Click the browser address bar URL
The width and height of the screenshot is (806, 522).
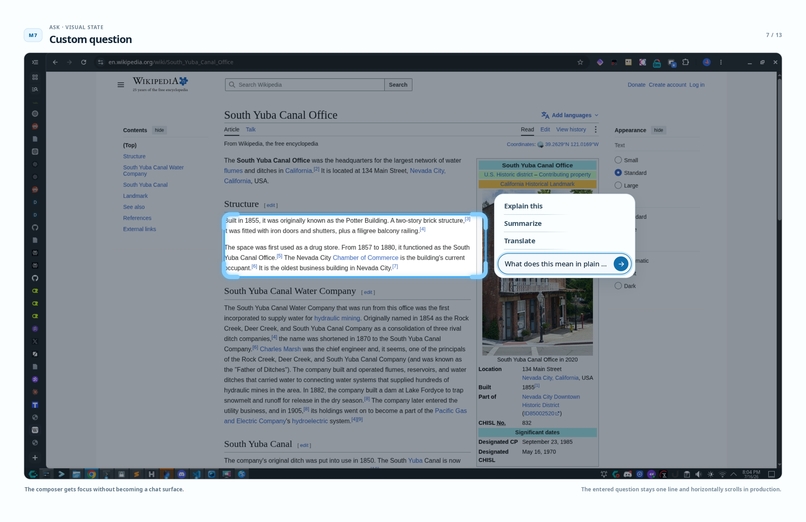click(x=171, y=62)
